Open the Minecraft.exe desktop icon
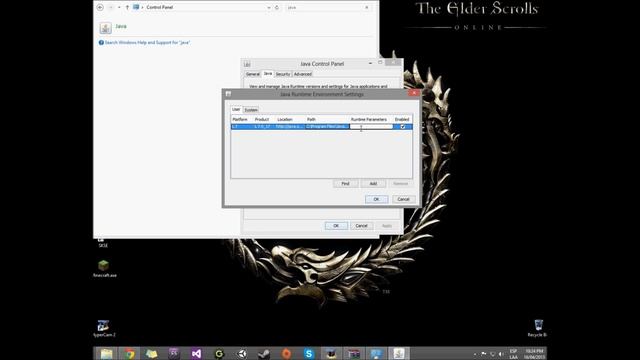Screen dimensions: 640x360 click(104, 269)
